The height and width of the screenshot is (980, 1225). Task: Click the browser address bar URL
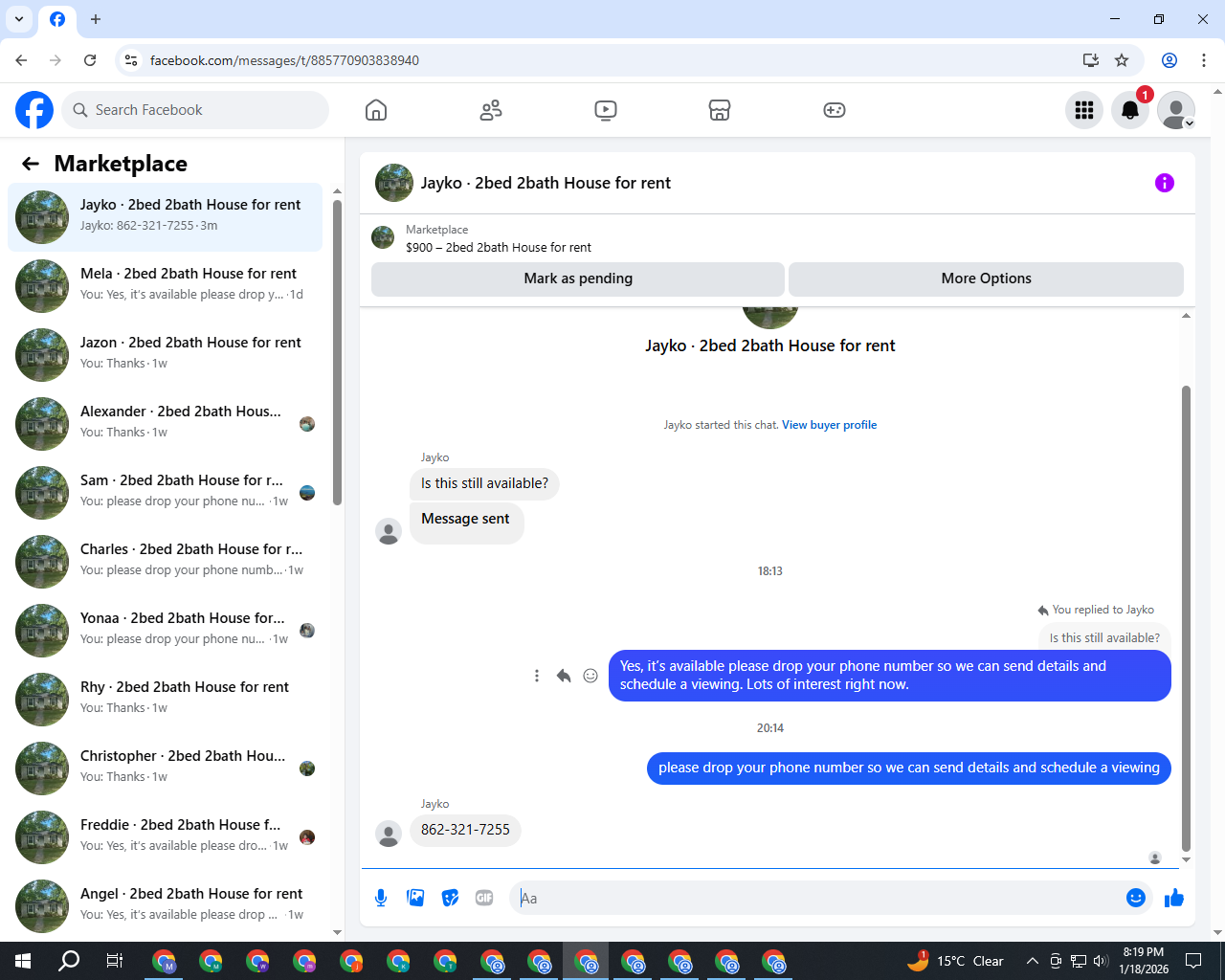click(284, 60)
